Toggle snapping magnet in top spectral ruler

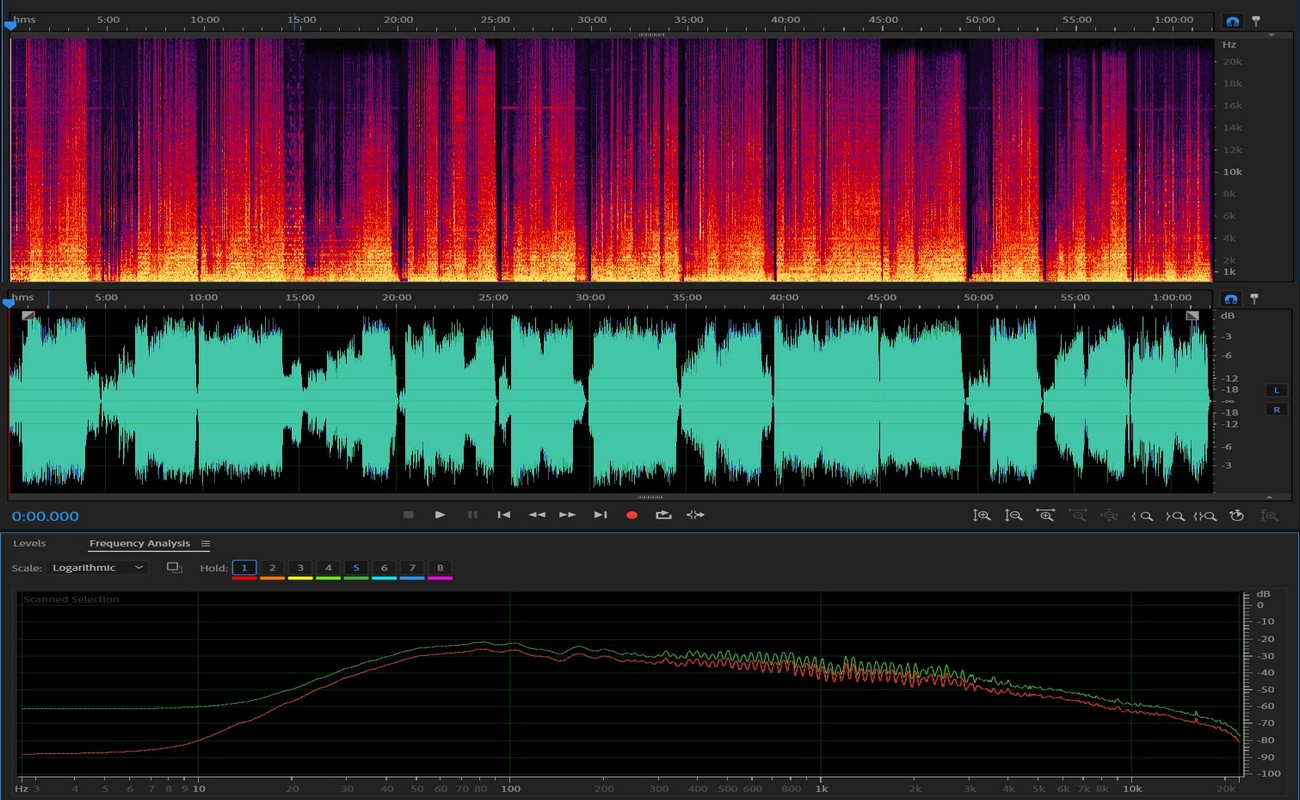[x=1232, y=21]
